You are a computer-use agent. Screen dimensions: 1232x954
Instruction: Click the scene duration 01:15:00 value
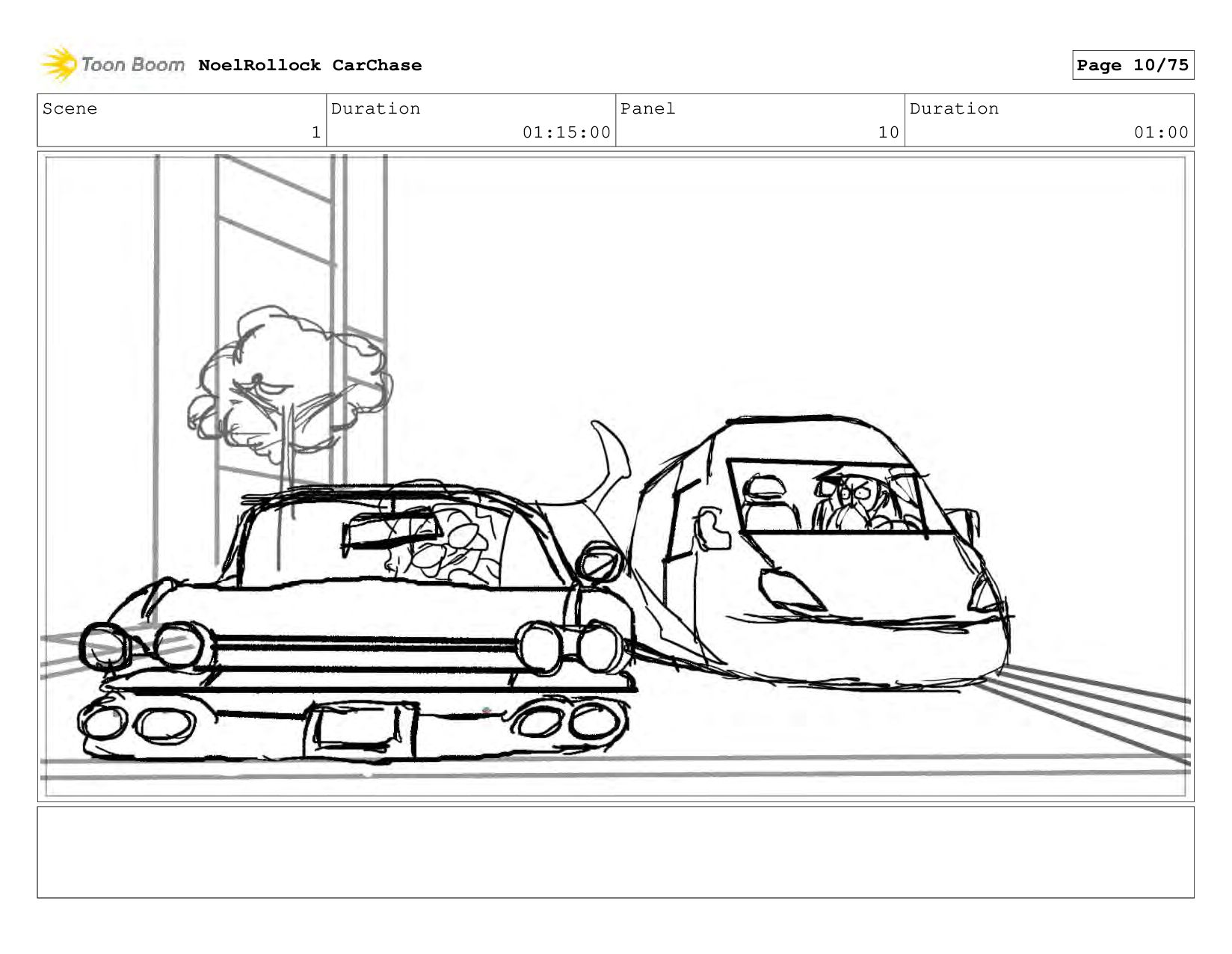pyautogui.click(x=566, y=132)
